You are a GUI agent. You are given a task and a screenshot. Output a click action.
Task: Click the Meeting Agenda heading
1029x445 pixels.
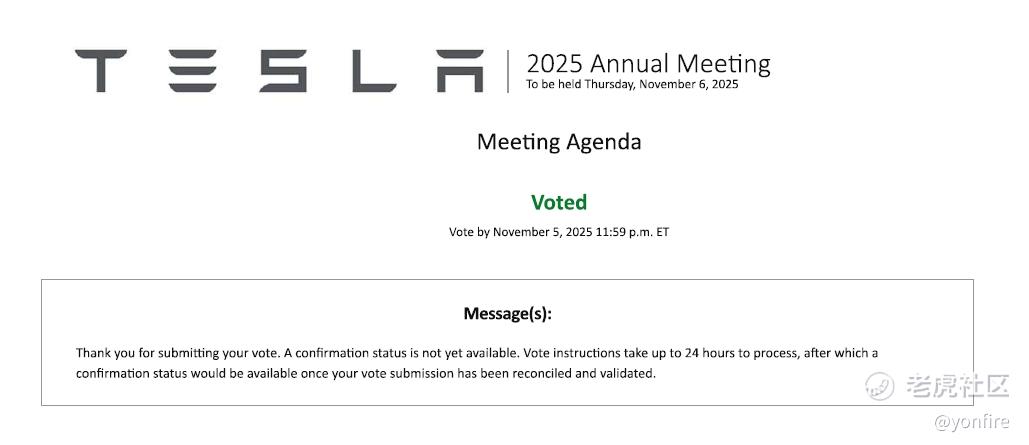click(x=559, y=141)
